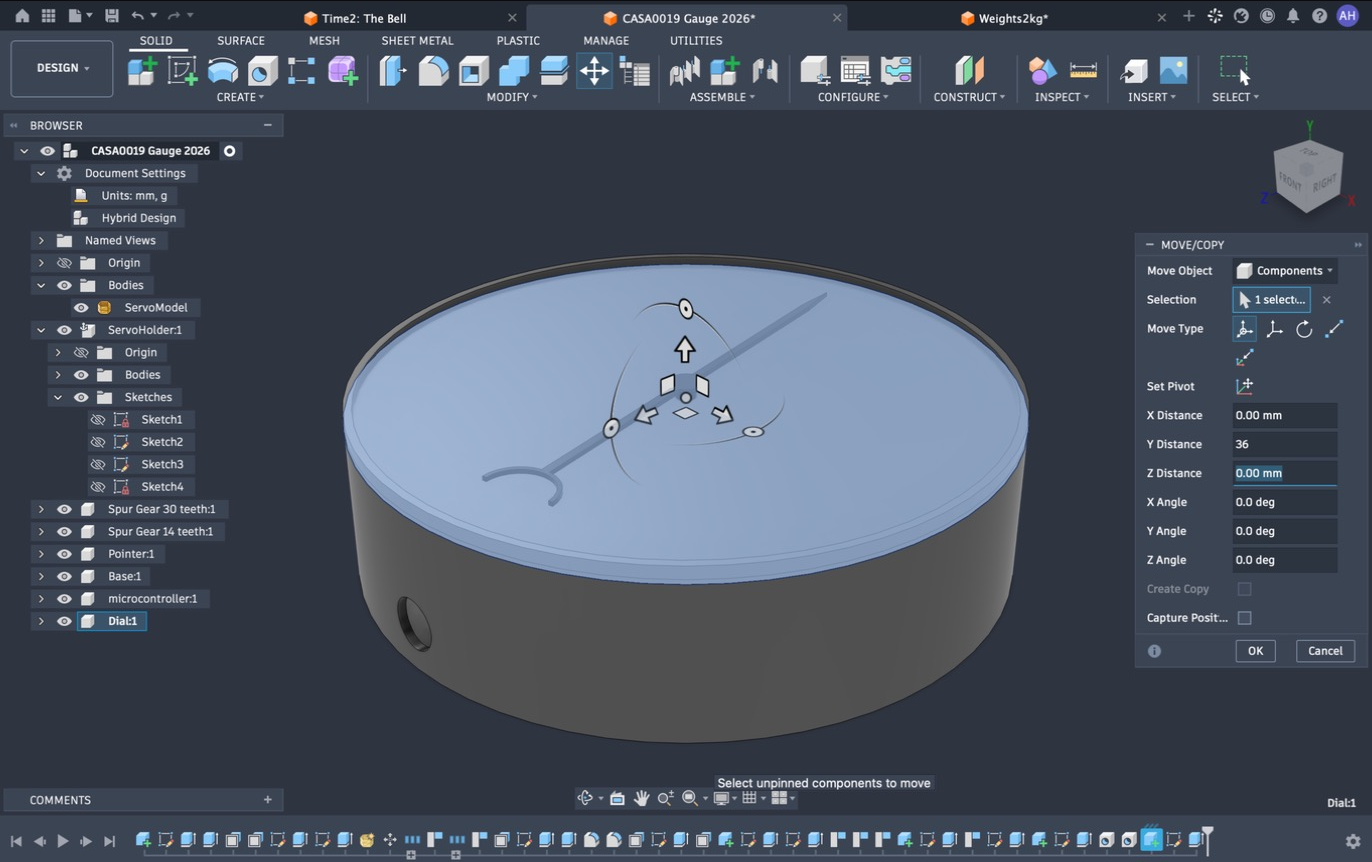
Task: Click the 1 selected Selection button
Action: tap(1272, 300)
